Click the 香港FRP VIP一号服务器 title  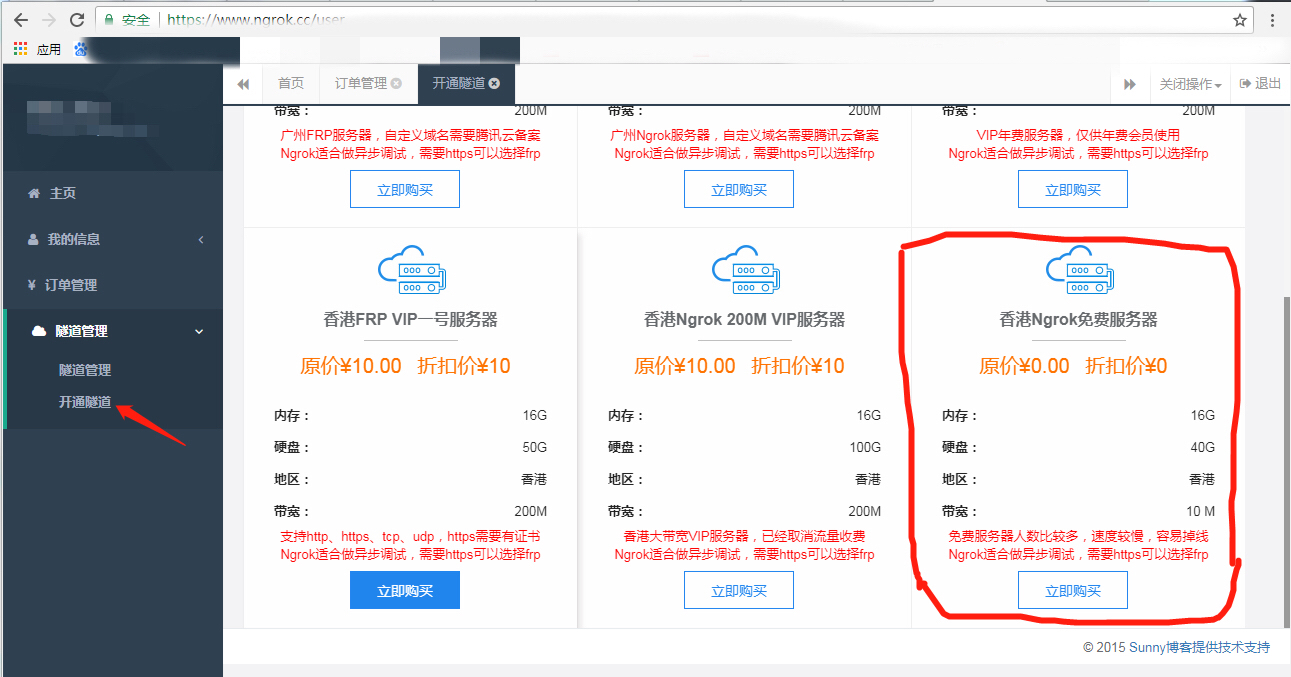coord(410,320)
